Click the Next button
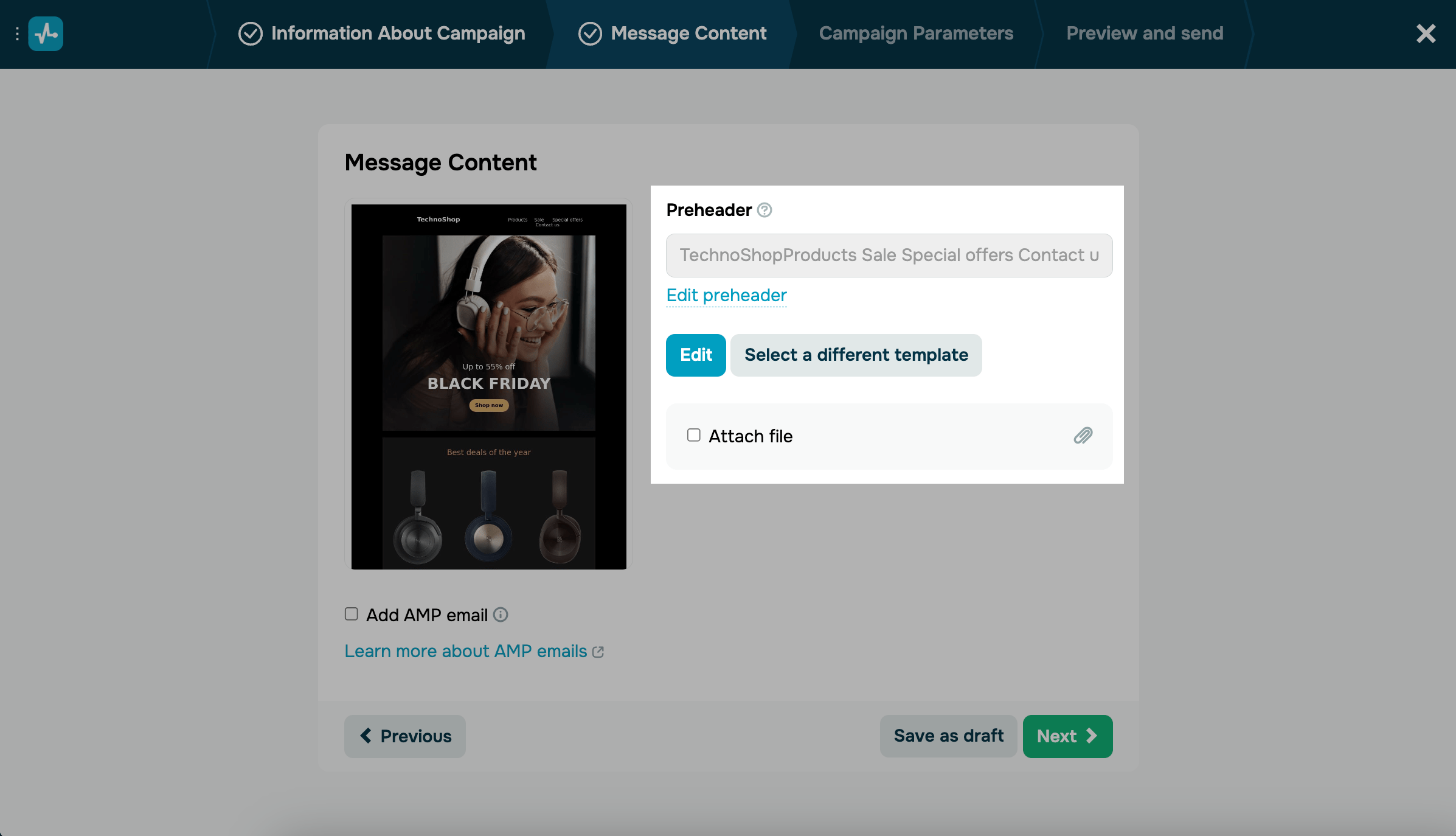The image size is (1456, 836). click(1067, 736)
